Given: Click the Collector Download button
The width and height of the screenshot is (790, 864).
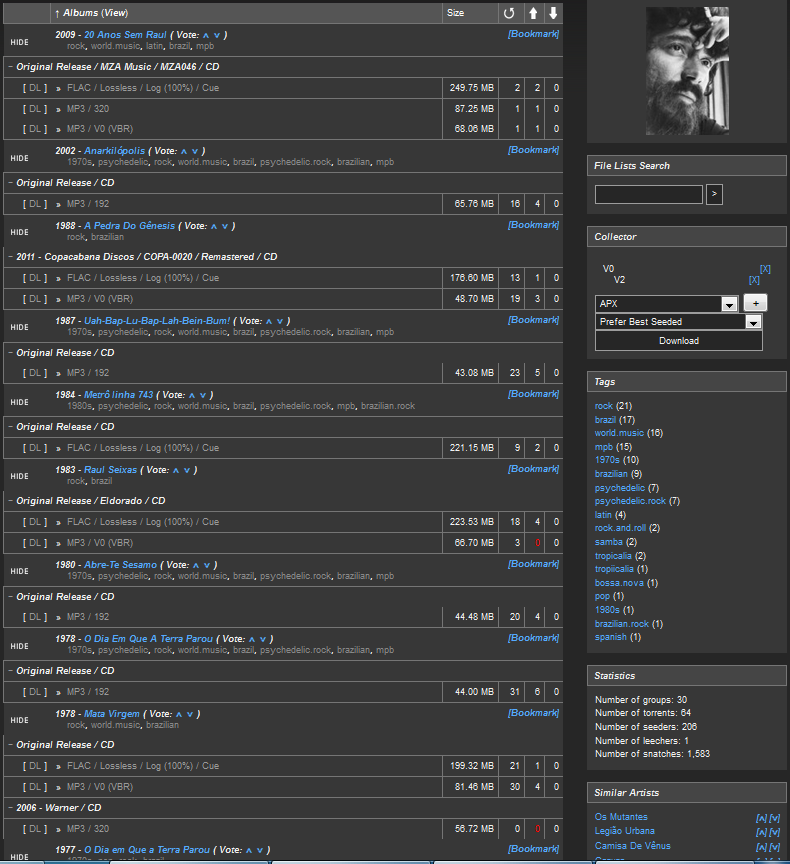Looking at the screenshot, I should [679, 341].
